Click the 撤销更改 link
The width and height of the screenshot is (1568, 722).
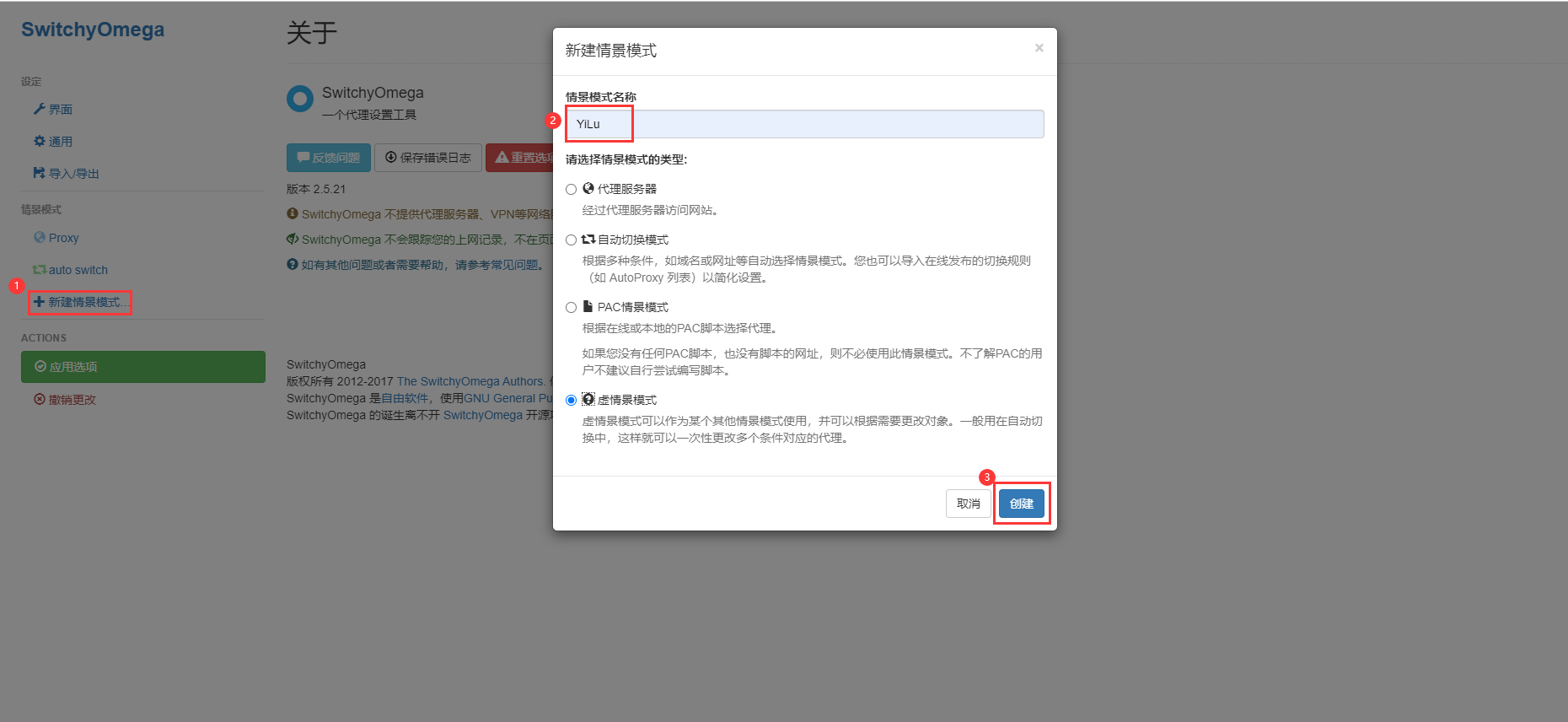click(x=65, y=400)
